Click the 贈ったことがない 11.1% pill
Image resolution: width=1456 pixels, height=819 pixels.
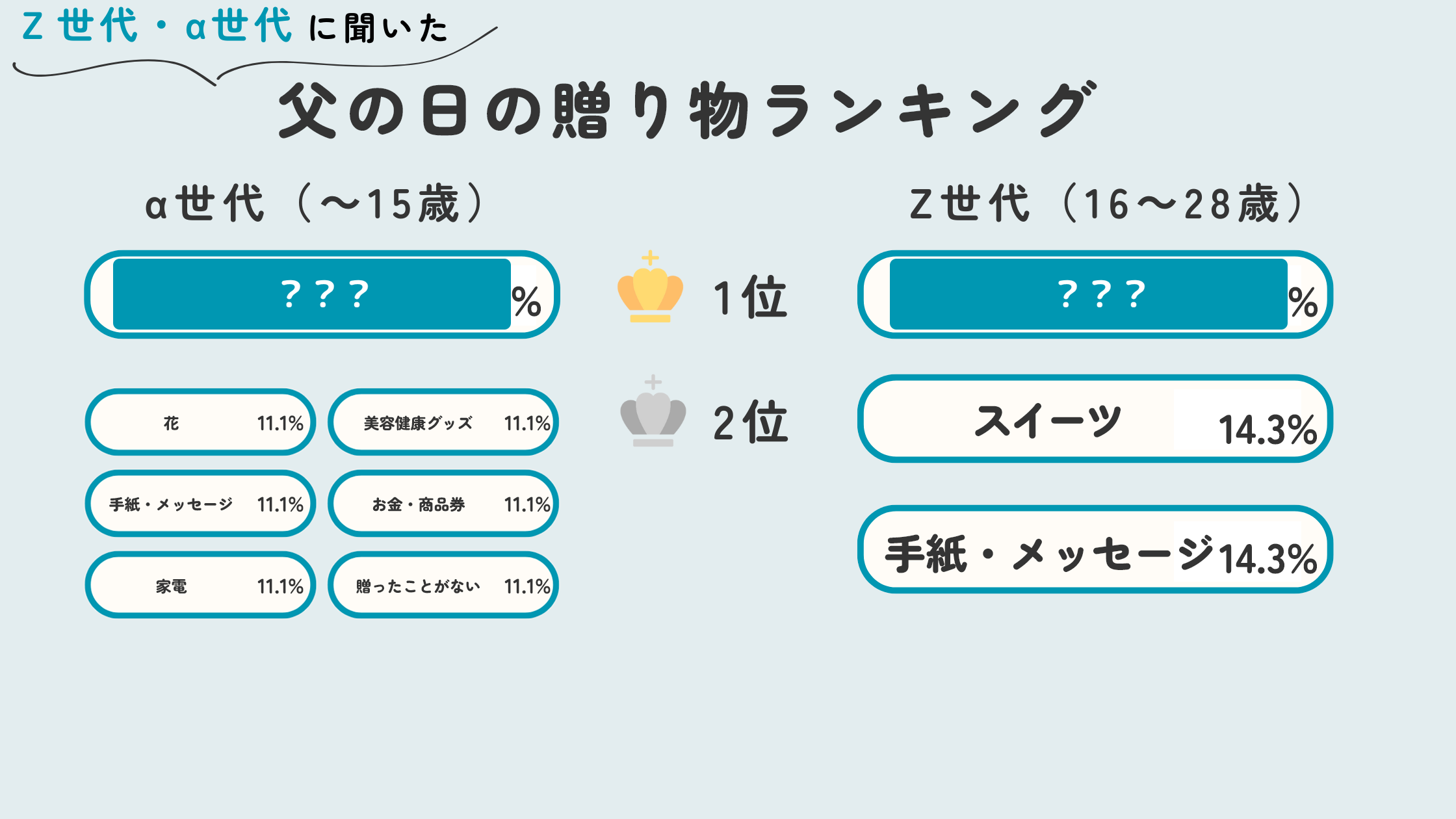(x=443, y=585)
